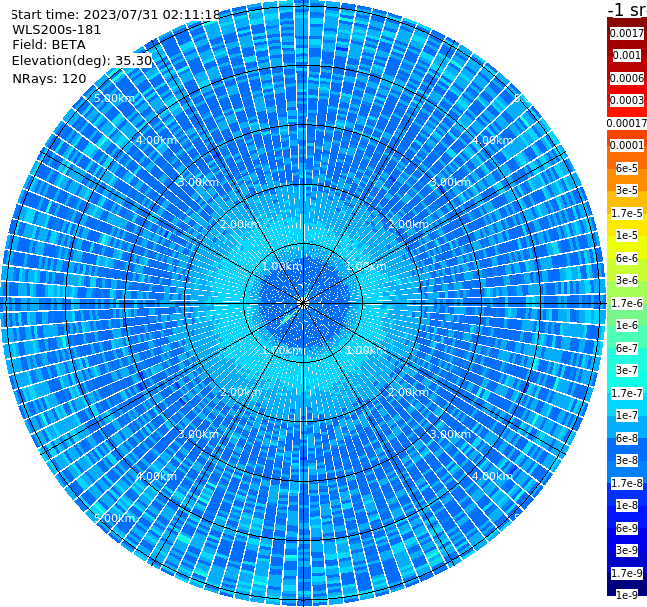Click the lidar origin at plot center

(303, 303)
